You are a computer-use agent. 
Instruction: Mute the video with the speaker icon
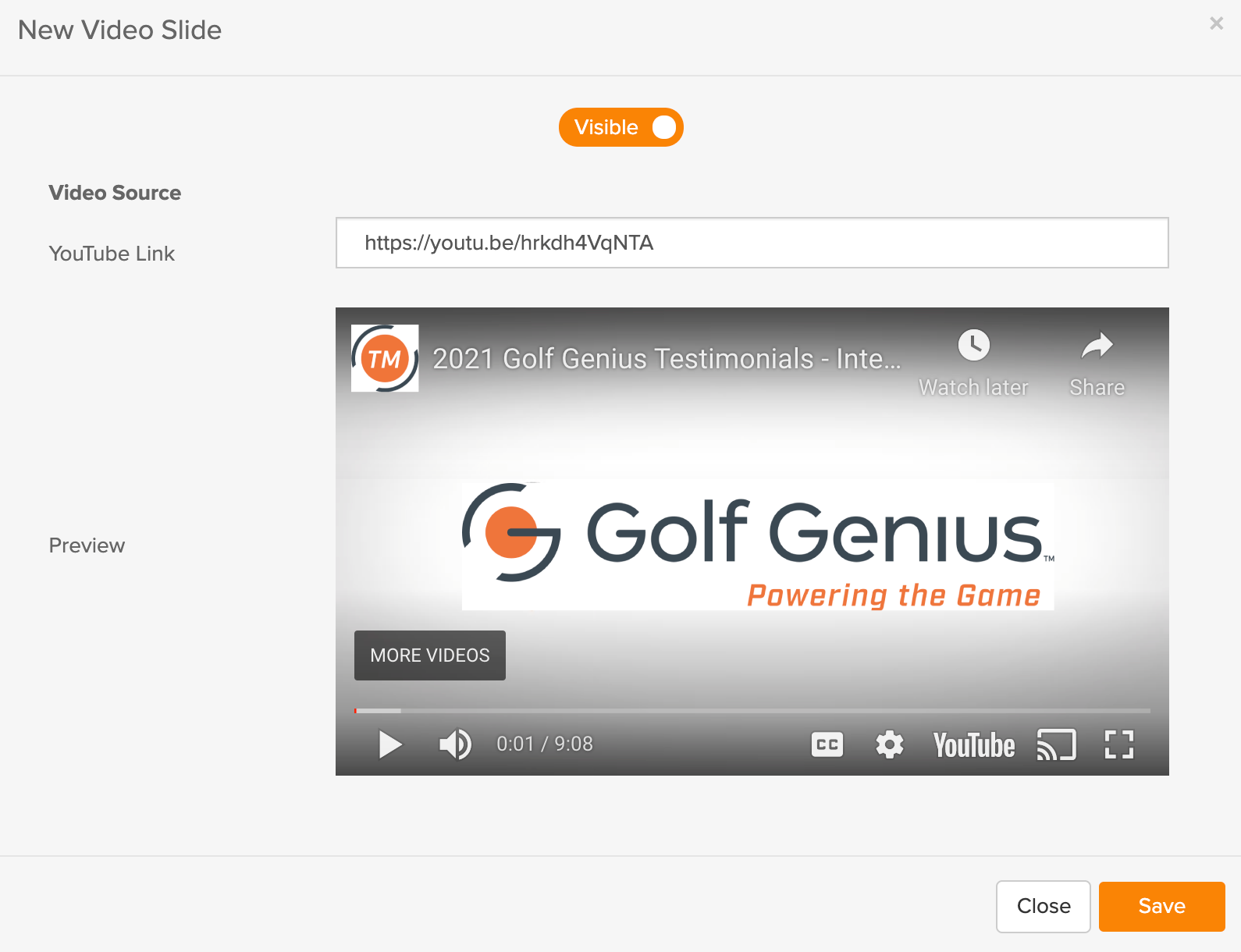tap(455, 744)
